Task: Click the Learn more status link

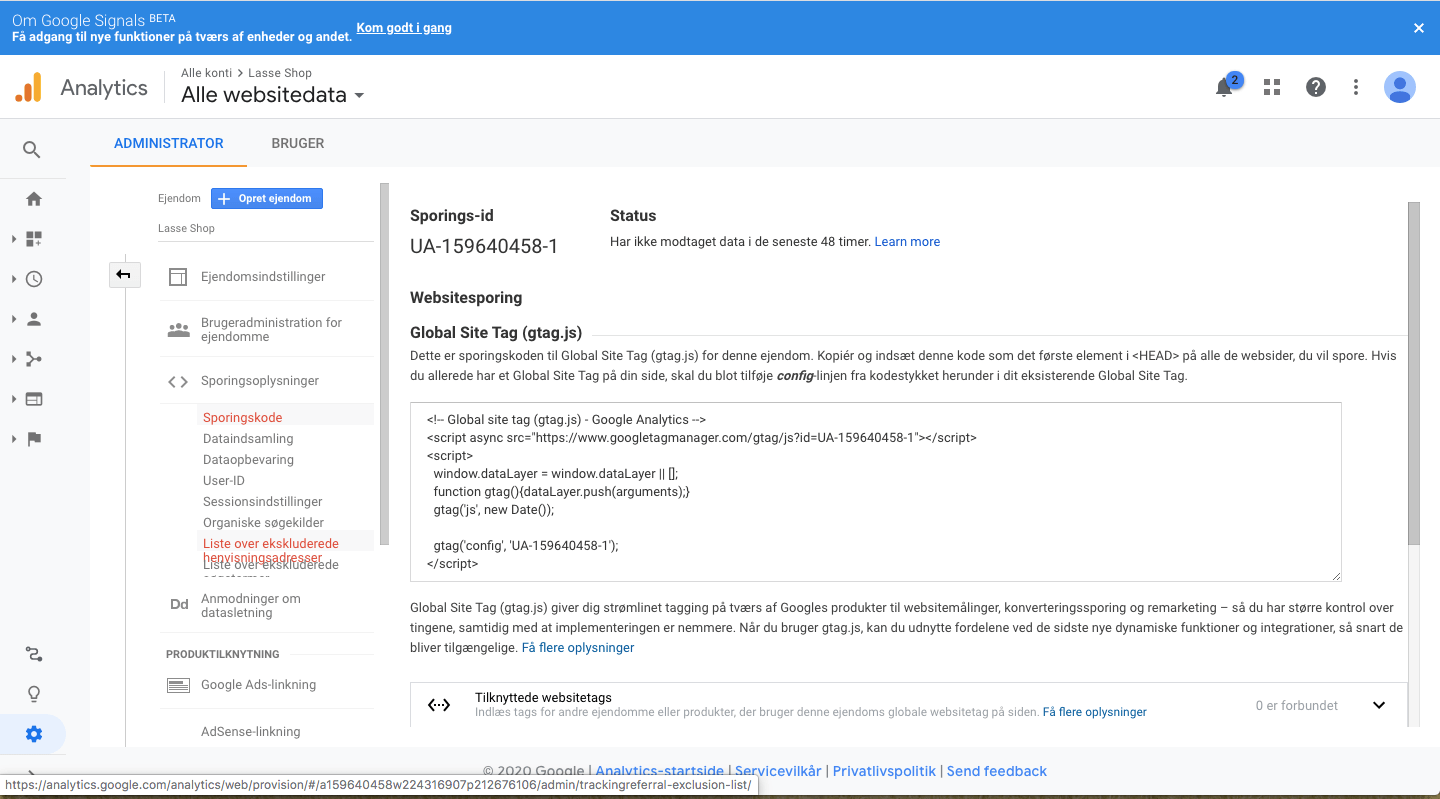Action: (x=907, y=242)
